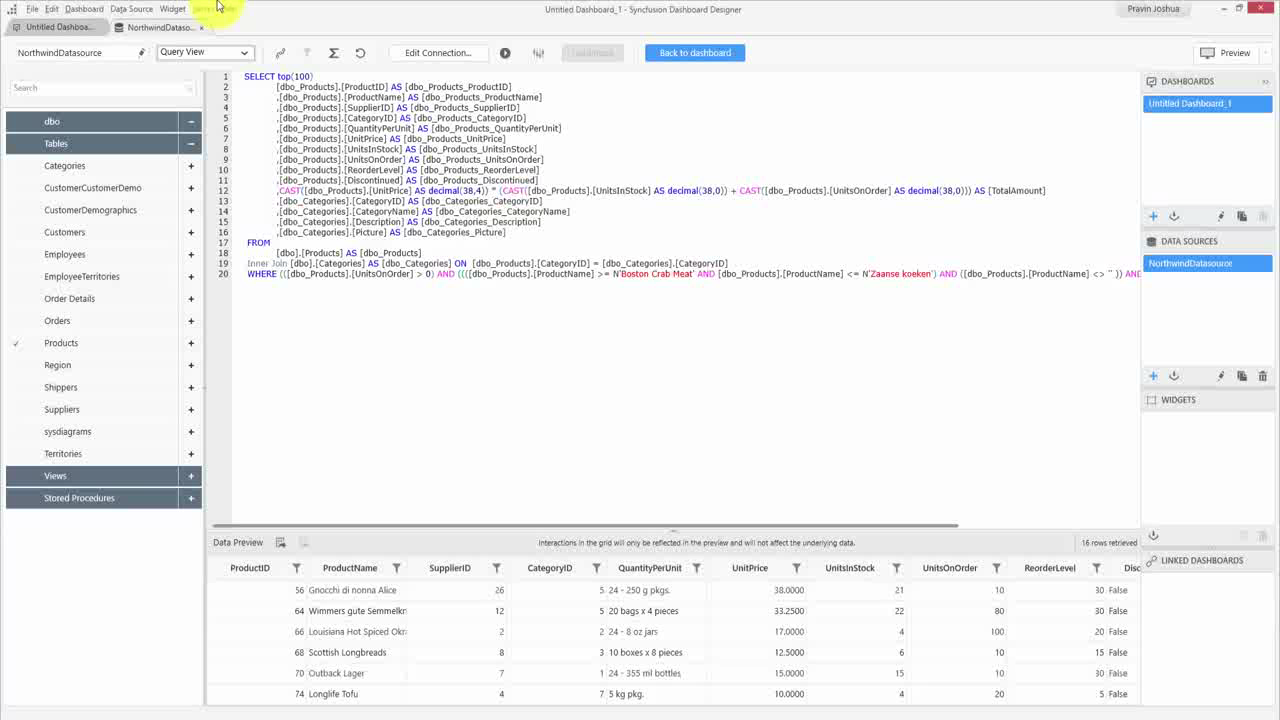Collapse the dbo schema section

click(x=191, y=122)
